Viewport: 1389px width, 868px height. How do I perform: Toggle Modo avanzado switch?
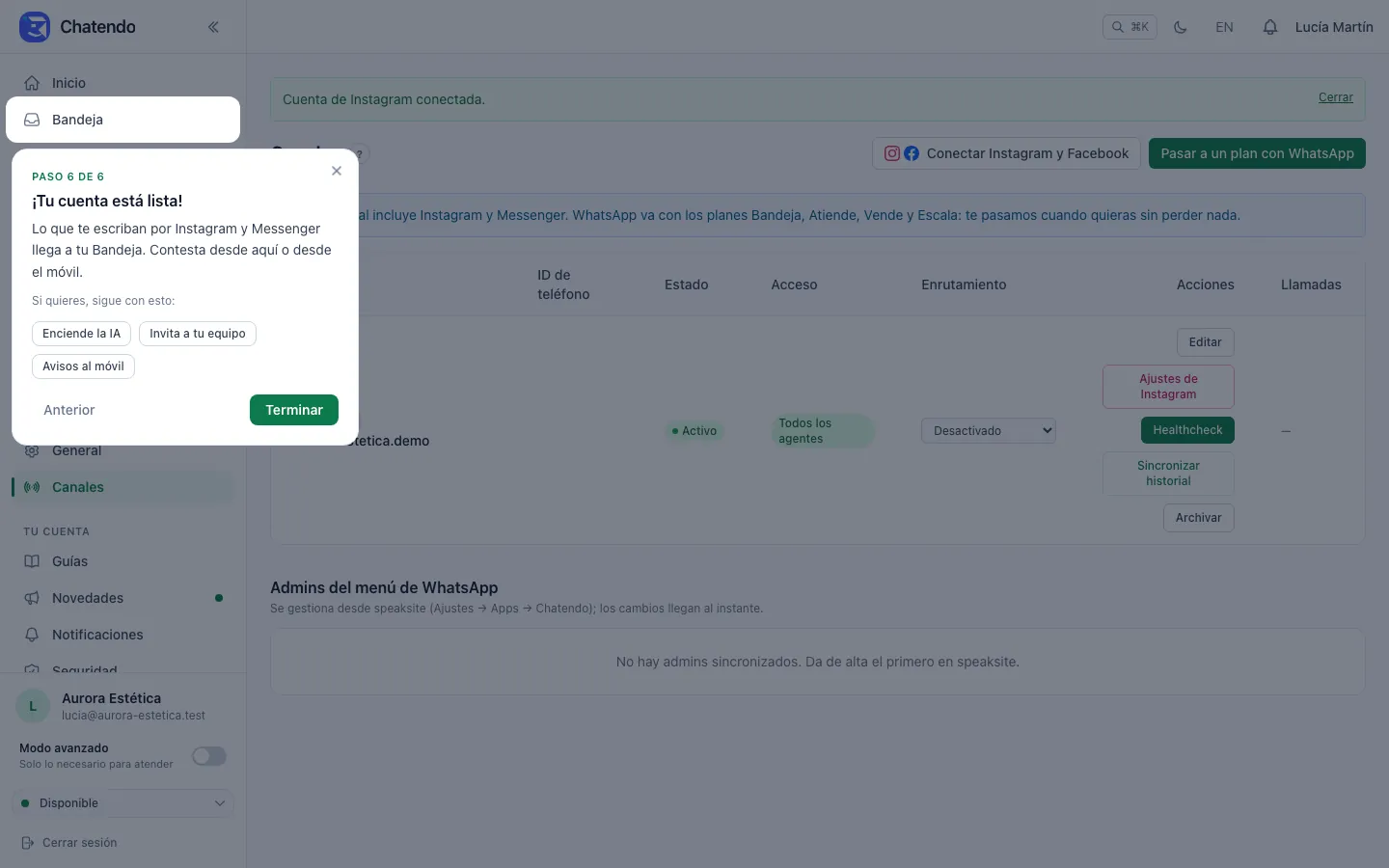pyautogui.click(x=209, y=756)
